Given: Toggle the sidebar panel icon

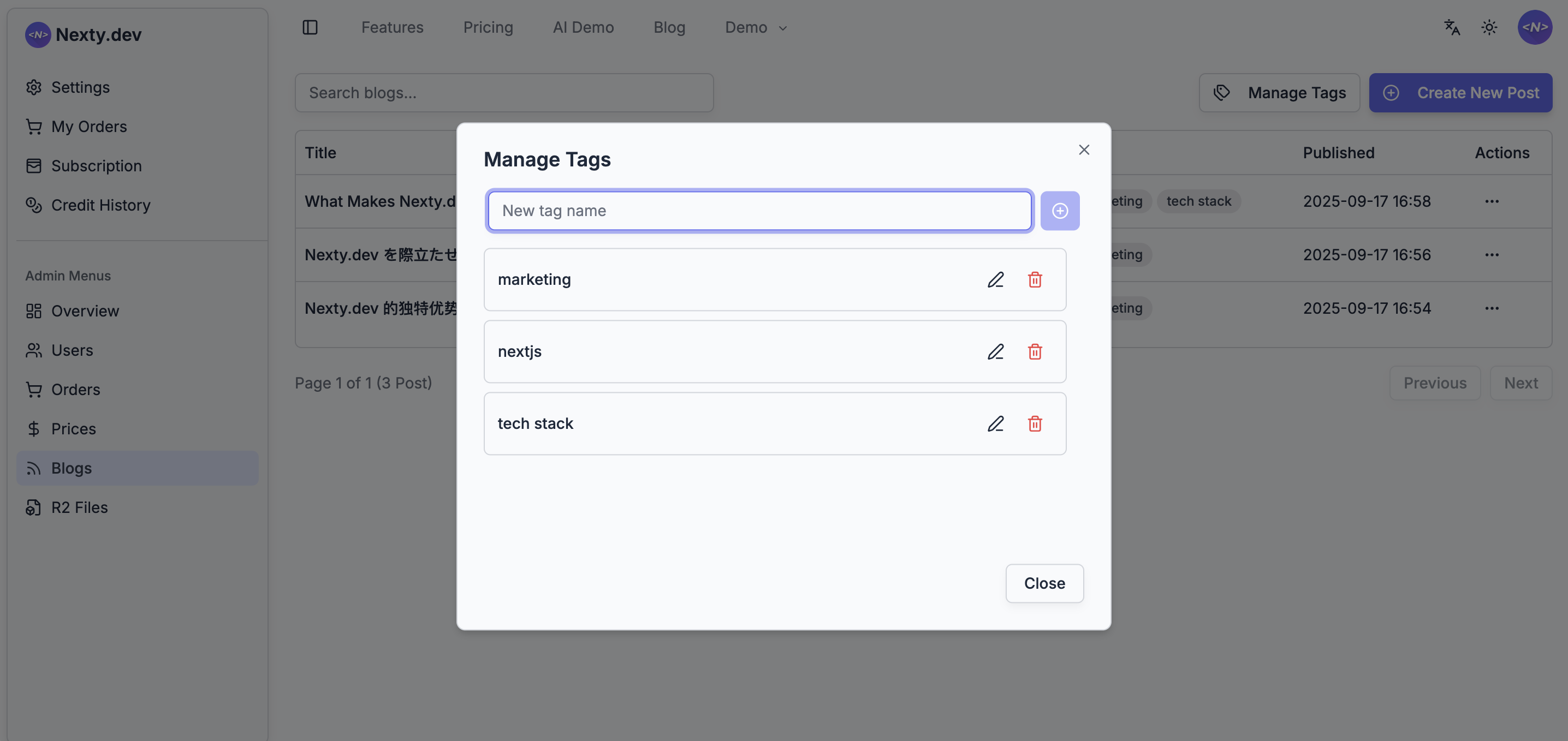Looking at the screenshot, I should (310, 27).
